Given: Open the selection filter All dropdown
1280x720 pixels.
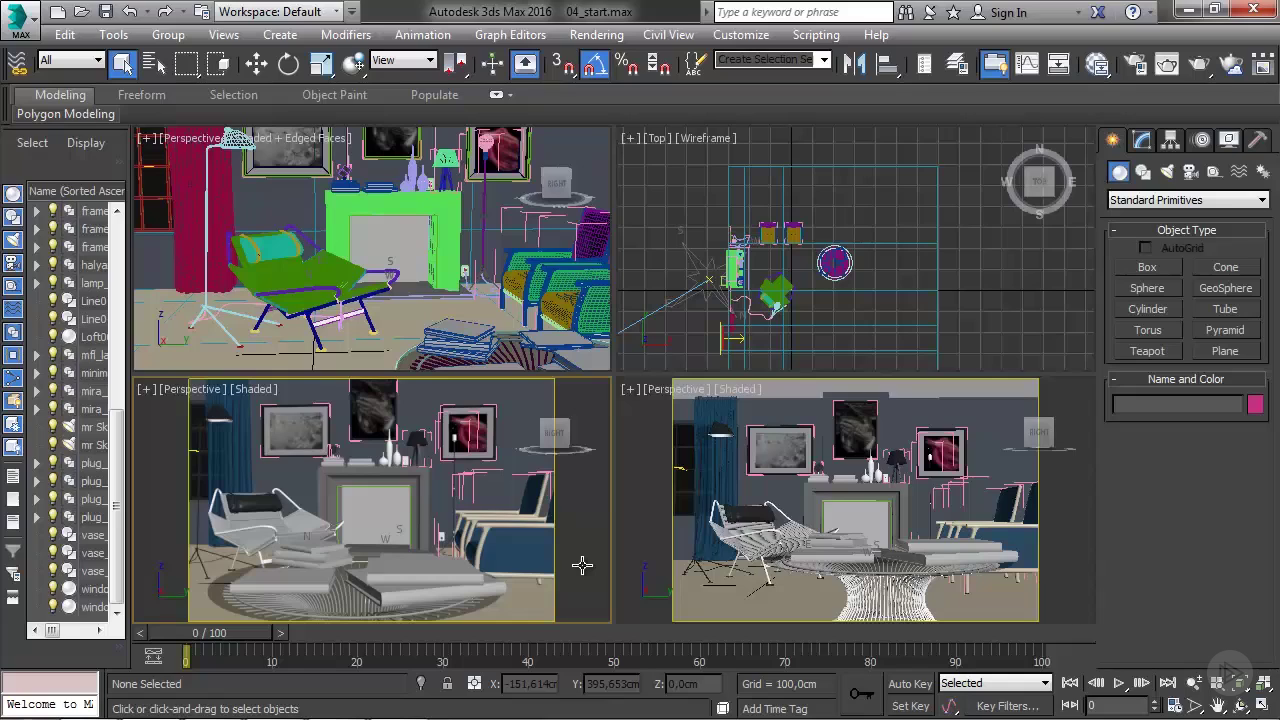Looking at the screenshot, I should point(70,60).
